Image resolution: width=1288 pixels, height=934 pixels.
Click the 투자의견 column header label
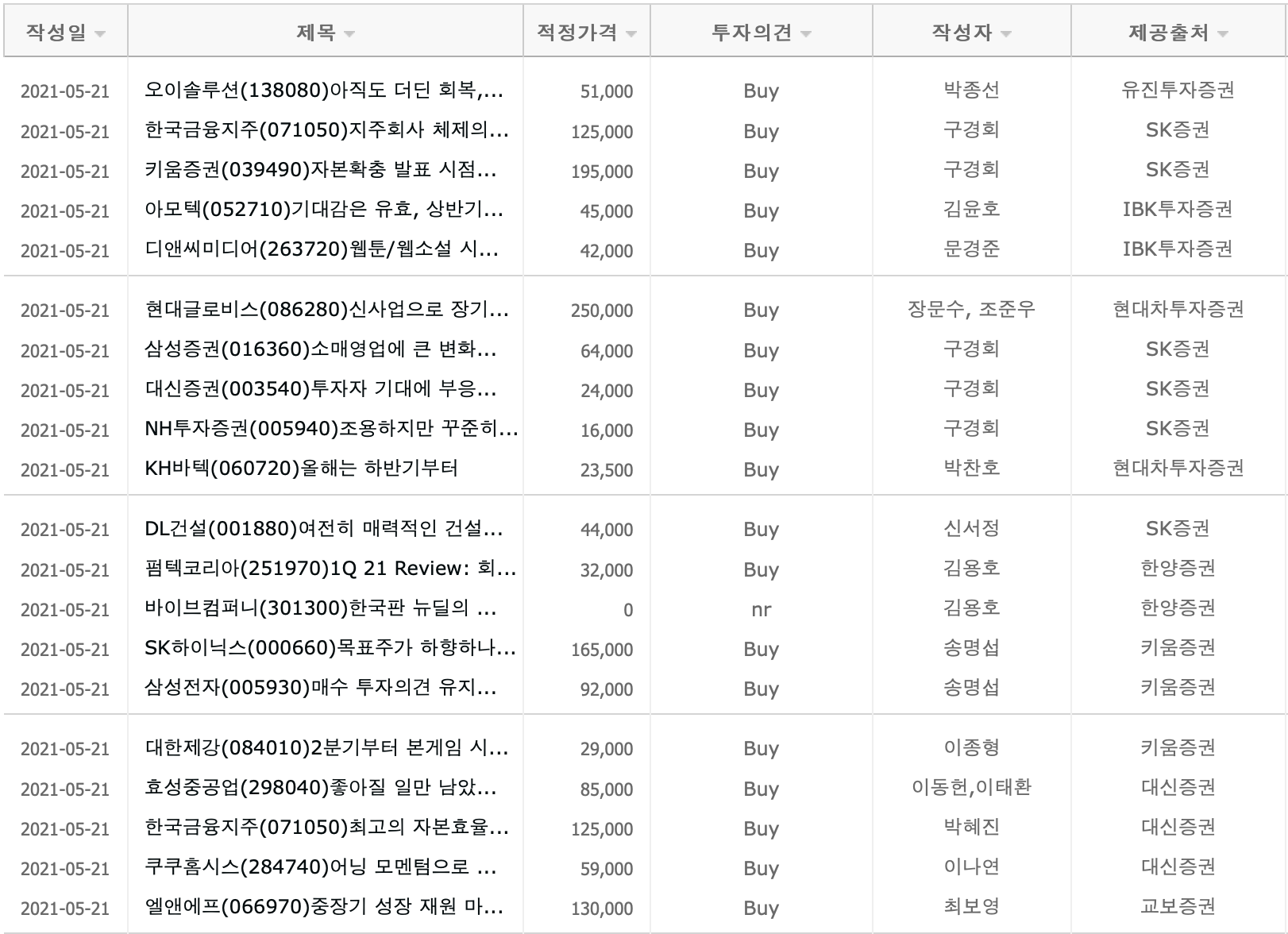[x=752, y=33]
